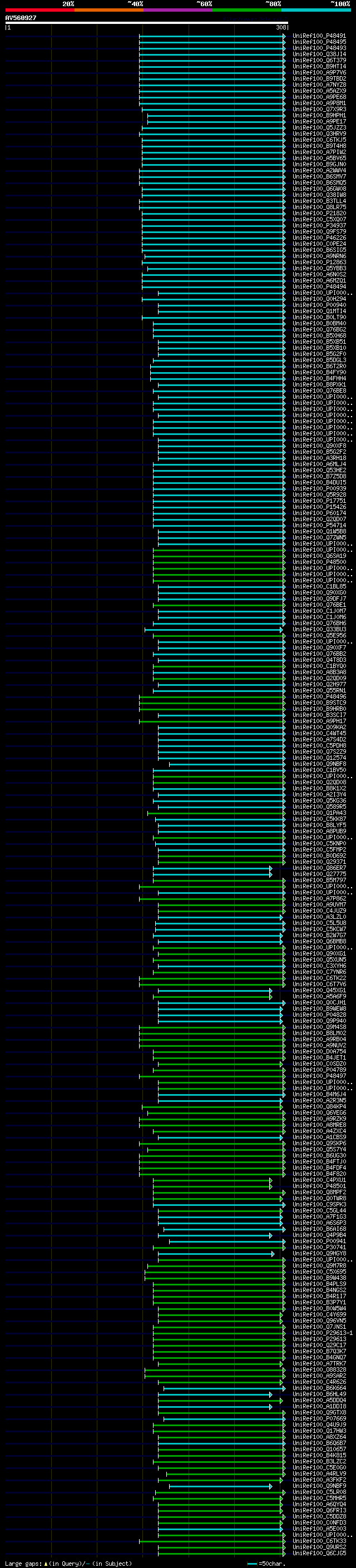Select UniRef100_A6MLJ4 label
Image resolution: width=356 pixels, height=1568 pixels.
click(319, 464)
